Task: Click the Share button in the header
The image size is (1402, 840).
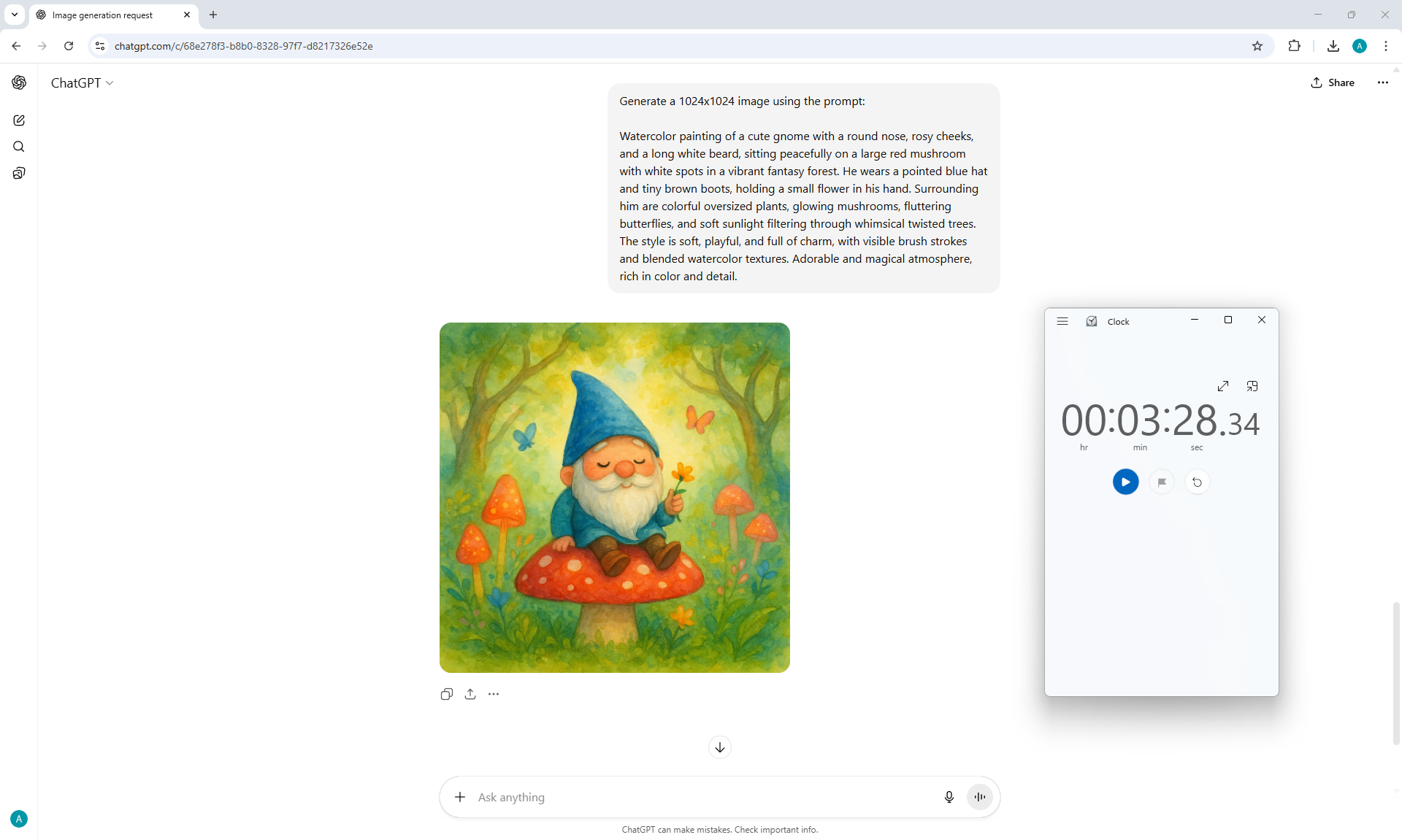Action: pos(1333,82)
